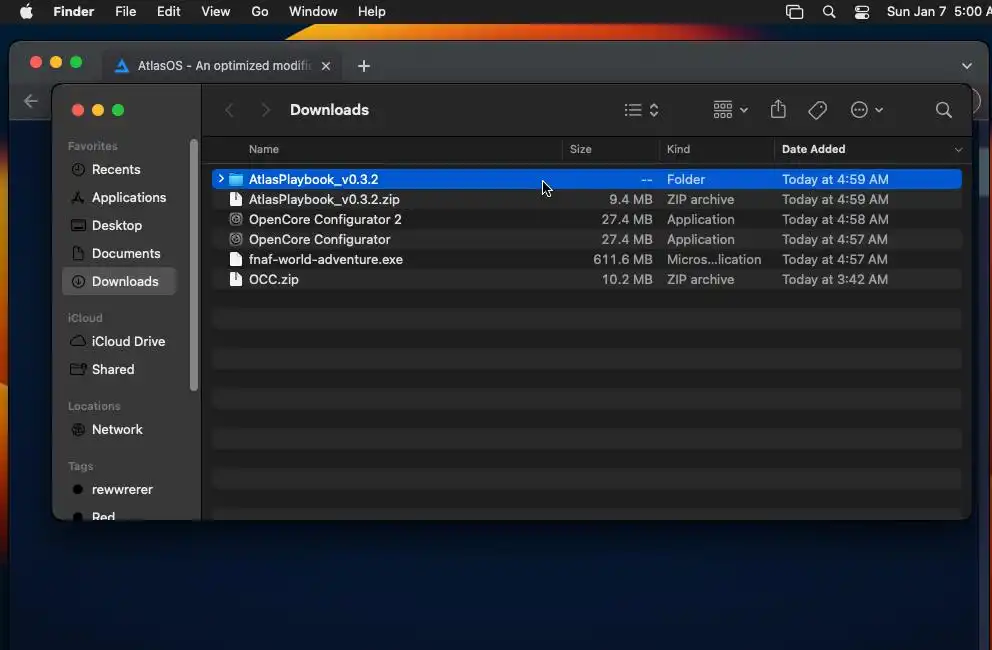Screen dimensions: 992x650
Task: Open the Go menu
Action: pyautogui.click(x=259, y=11)
